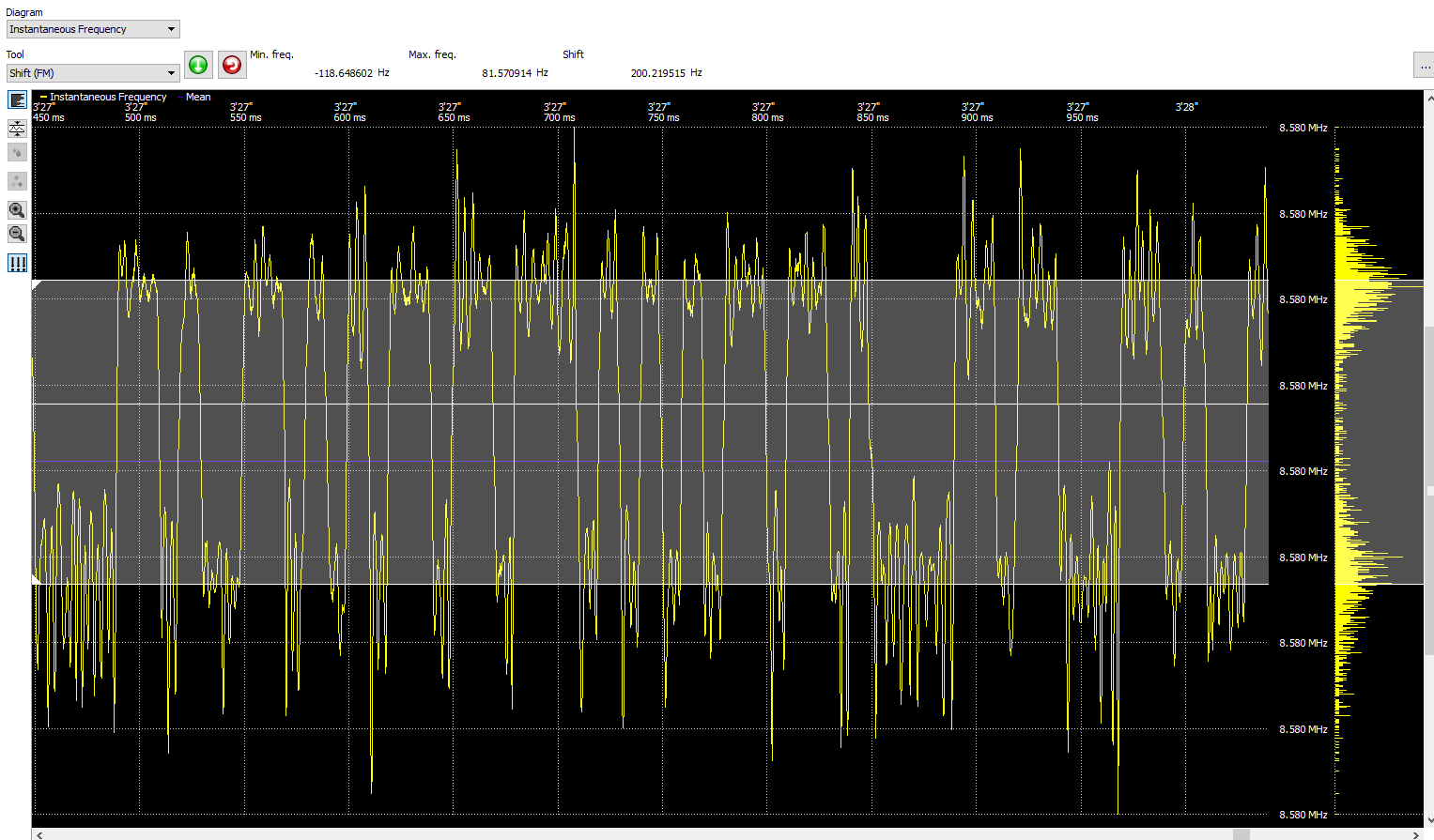Click the disabled scatter dots icon
Image resolution: width=1434 pixels, height=840 pixels.
tap(17, 180)
